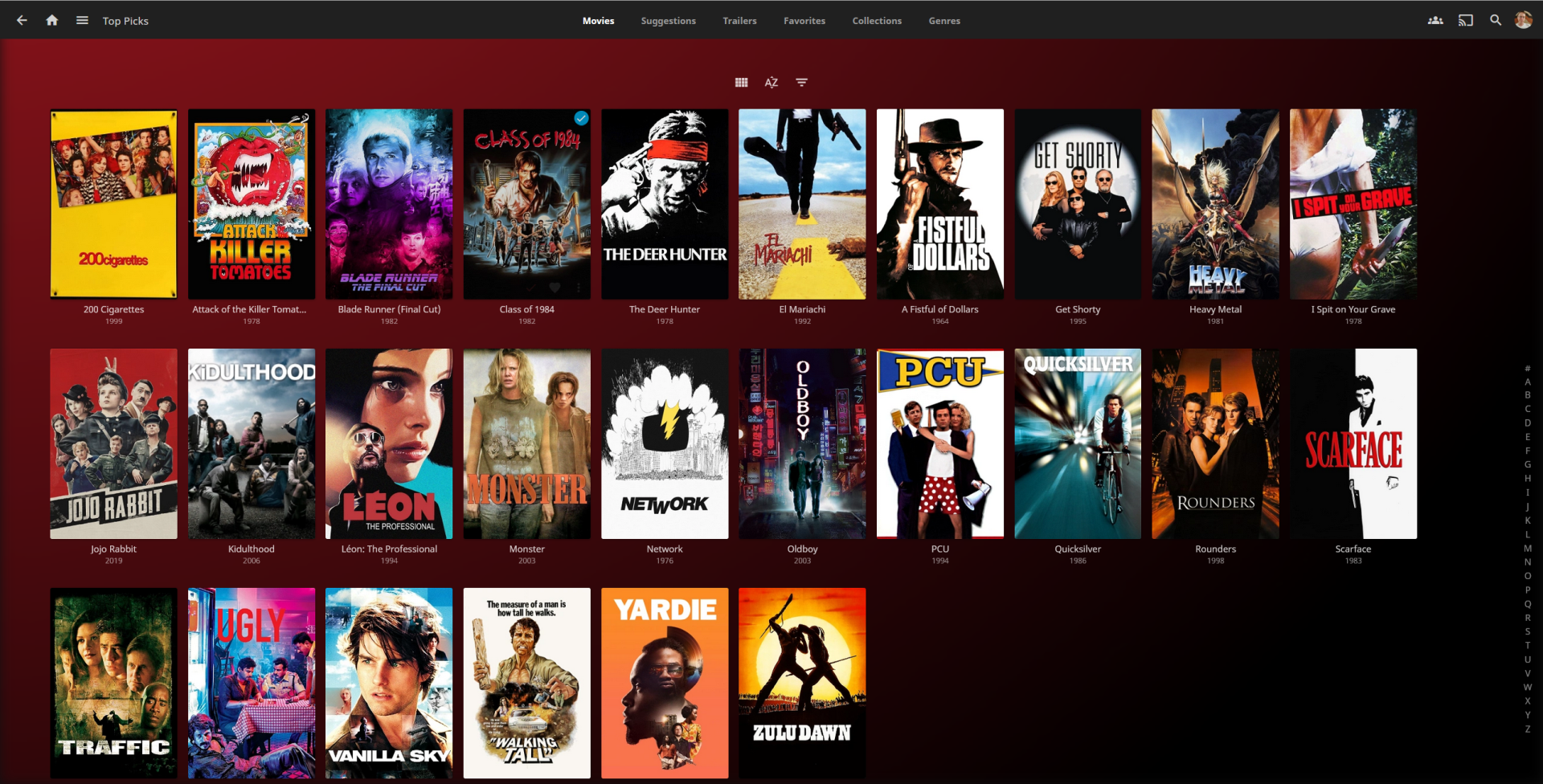Switch to the Collections tab
The image size is (1543, 784).
[877, 21]
